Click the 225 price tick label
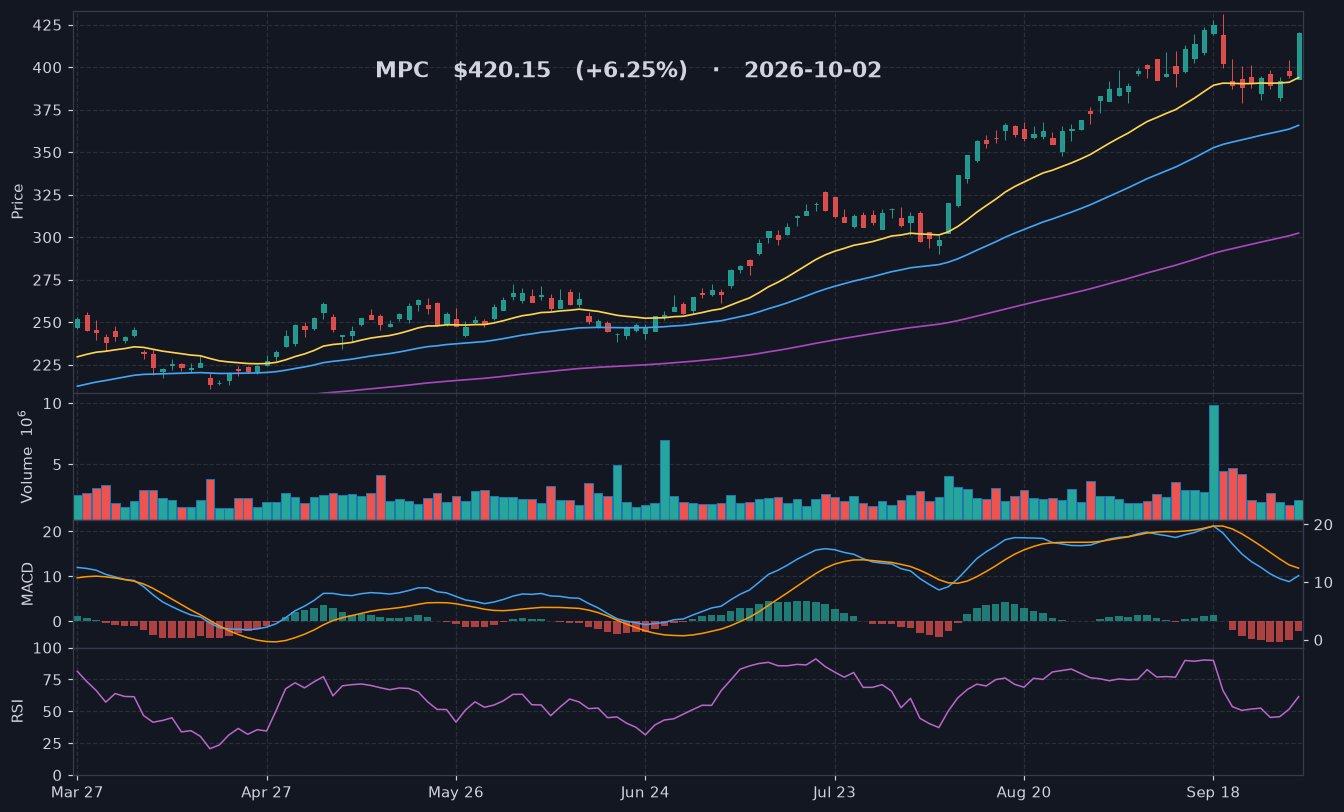Screen dimensions: 1344x812 (49, 365)
